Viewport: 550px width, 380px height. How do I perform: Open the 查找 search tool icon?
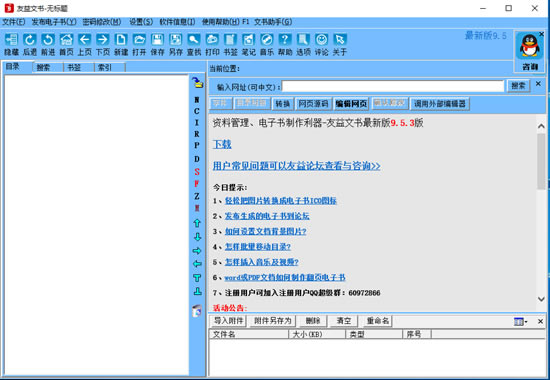coord(194,40)
